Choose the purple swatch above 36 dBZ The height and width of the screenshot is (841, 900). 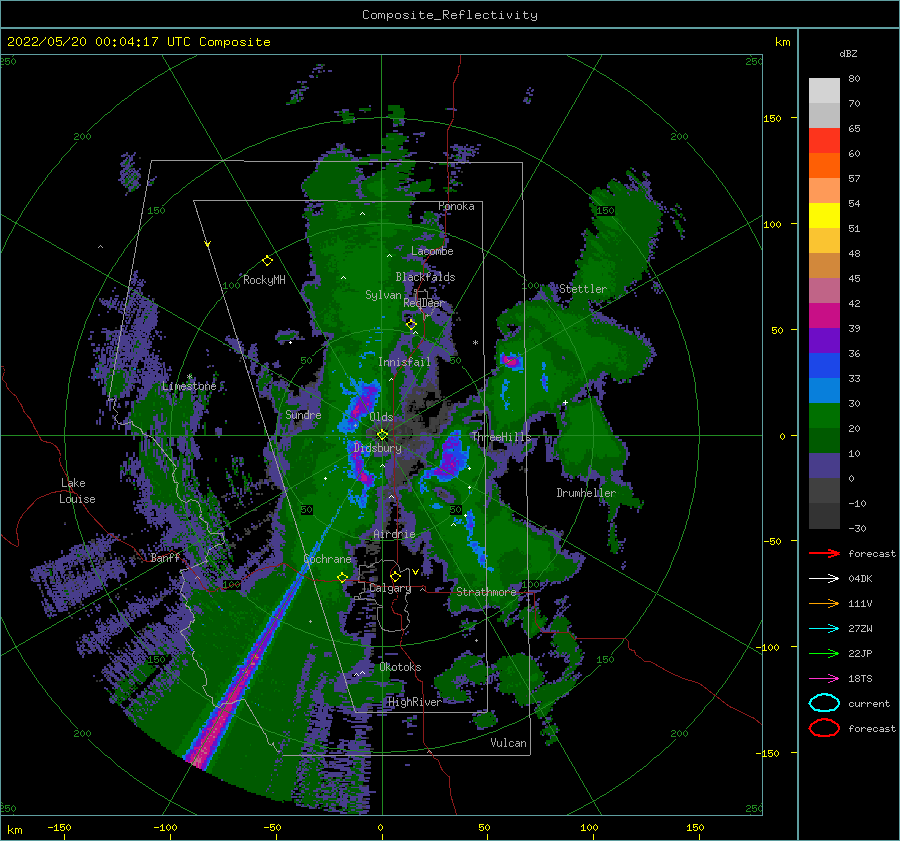(824, 341)
